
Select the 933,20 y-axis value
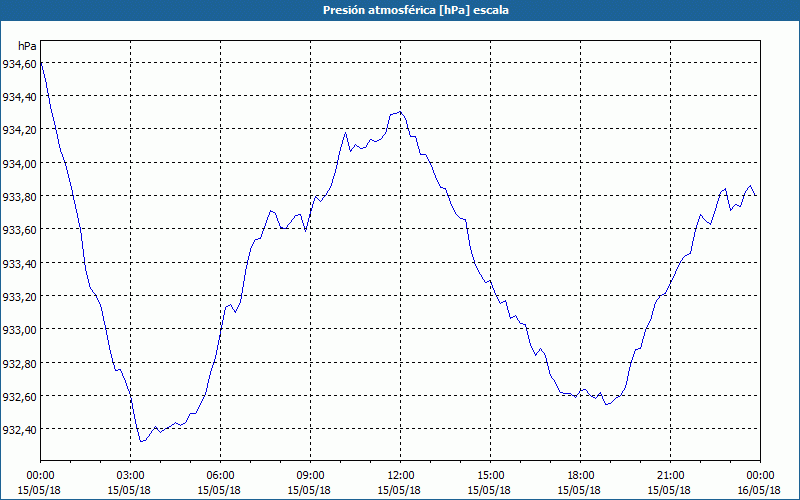19,297
